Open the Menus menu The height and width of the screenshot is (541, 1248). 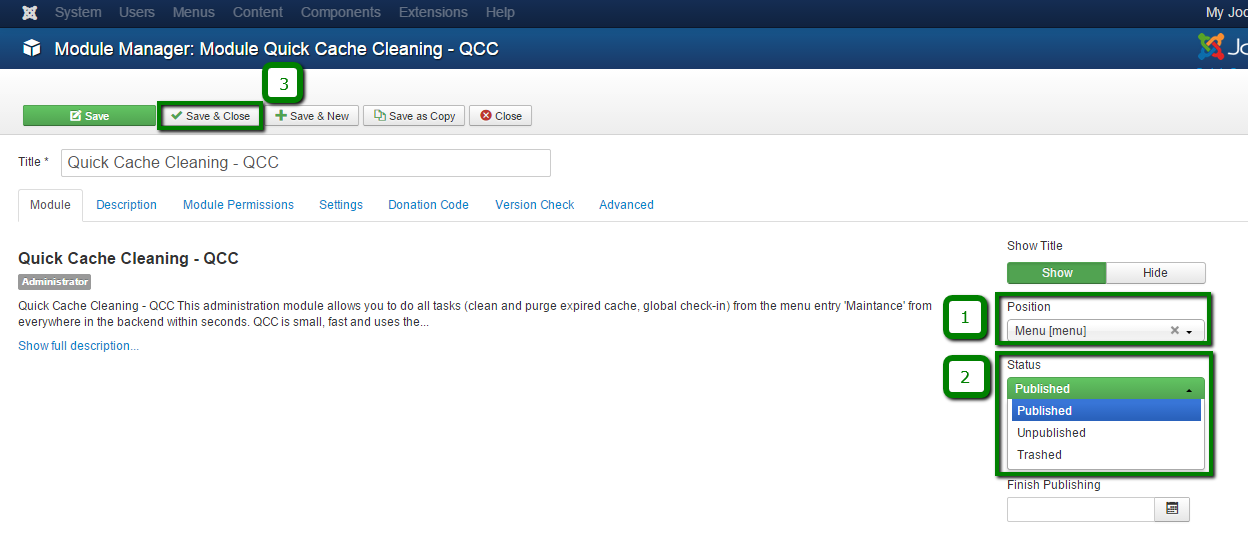point(194,13)
